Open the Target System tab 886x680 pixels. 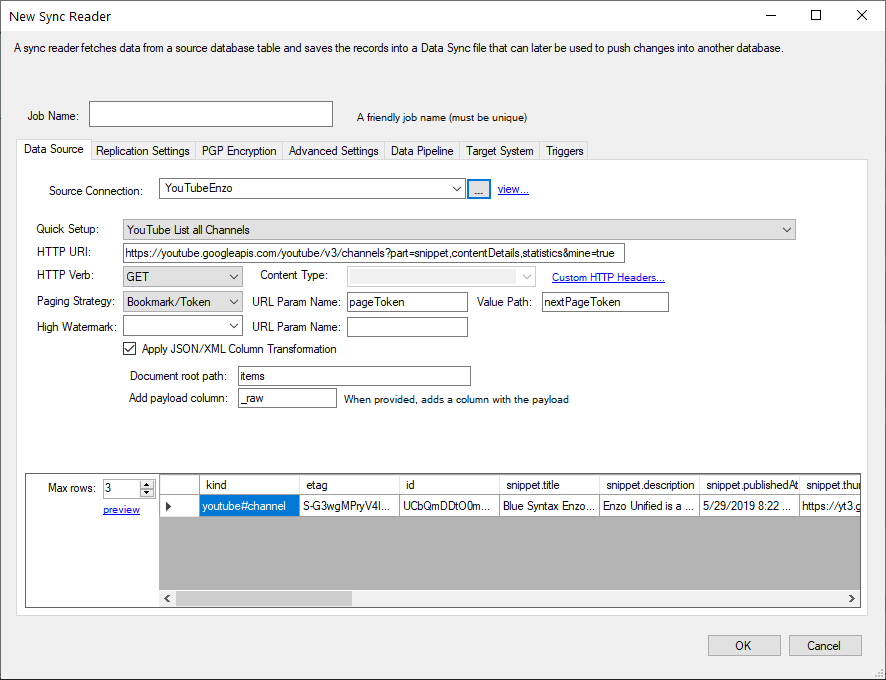pos(500,151)
